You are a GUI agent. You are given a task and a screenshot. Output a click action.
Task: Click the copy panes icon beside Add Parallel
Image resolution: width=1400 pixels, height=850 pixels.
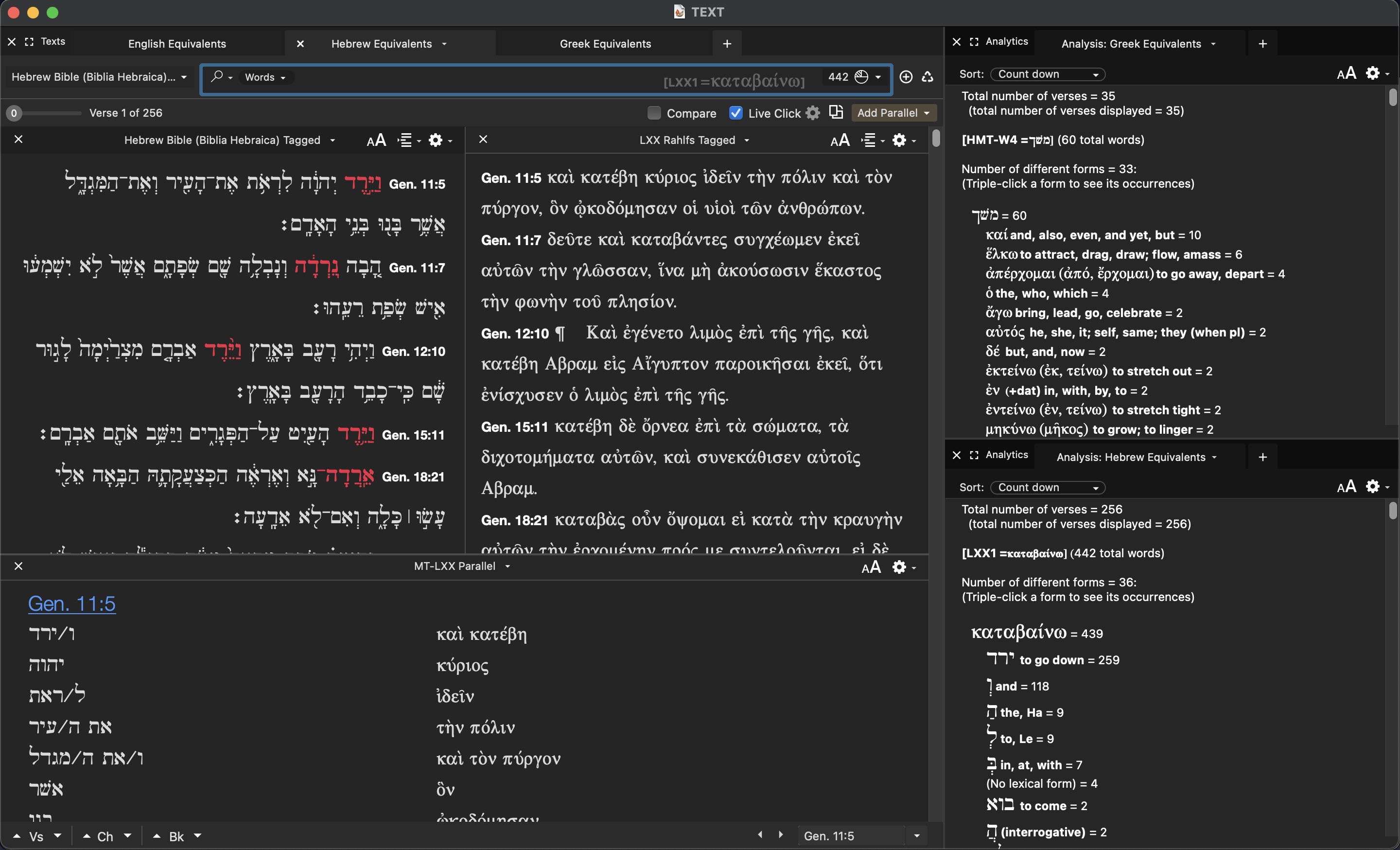836,112
